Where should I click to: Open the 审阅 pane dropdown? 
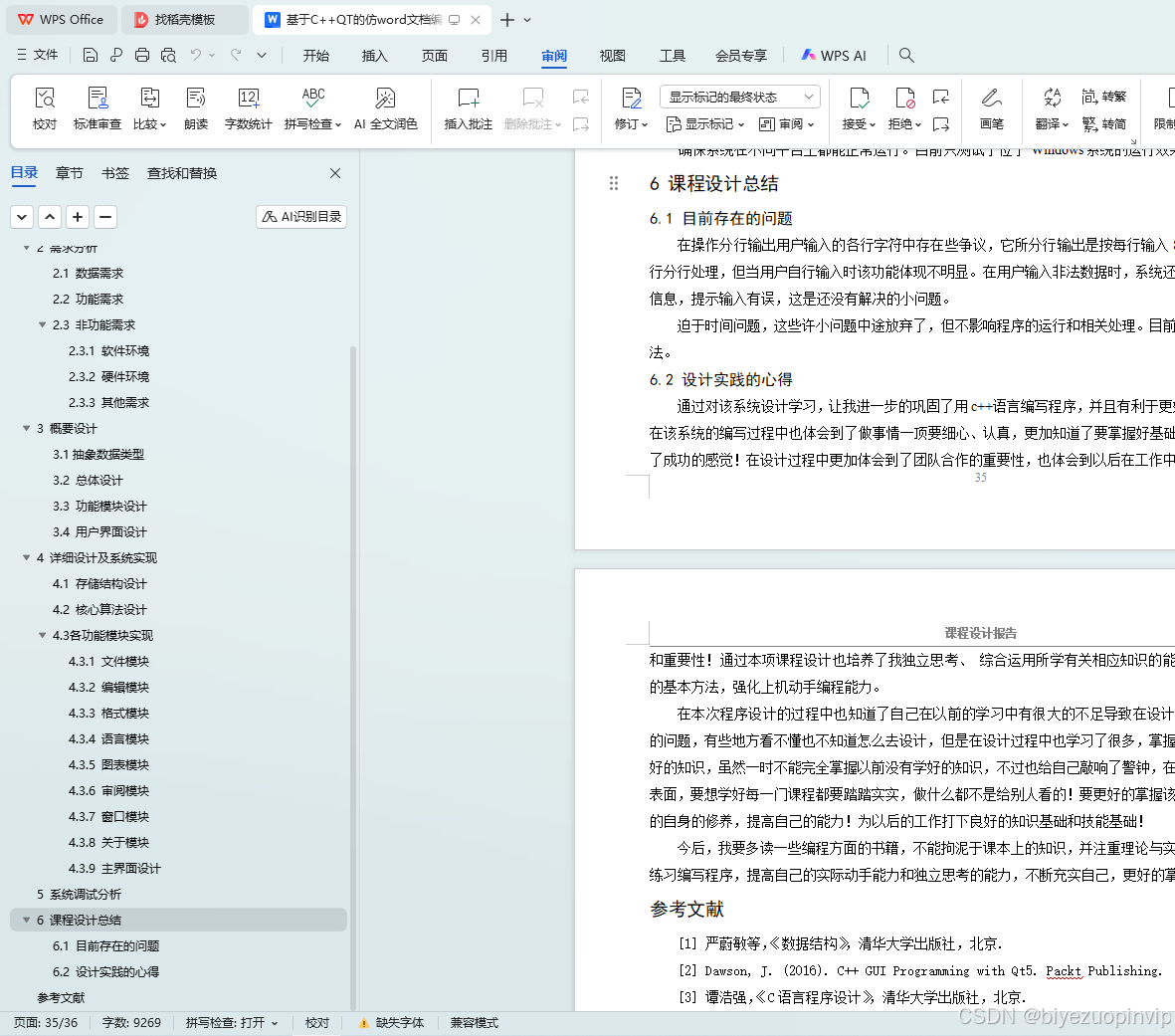786,123
